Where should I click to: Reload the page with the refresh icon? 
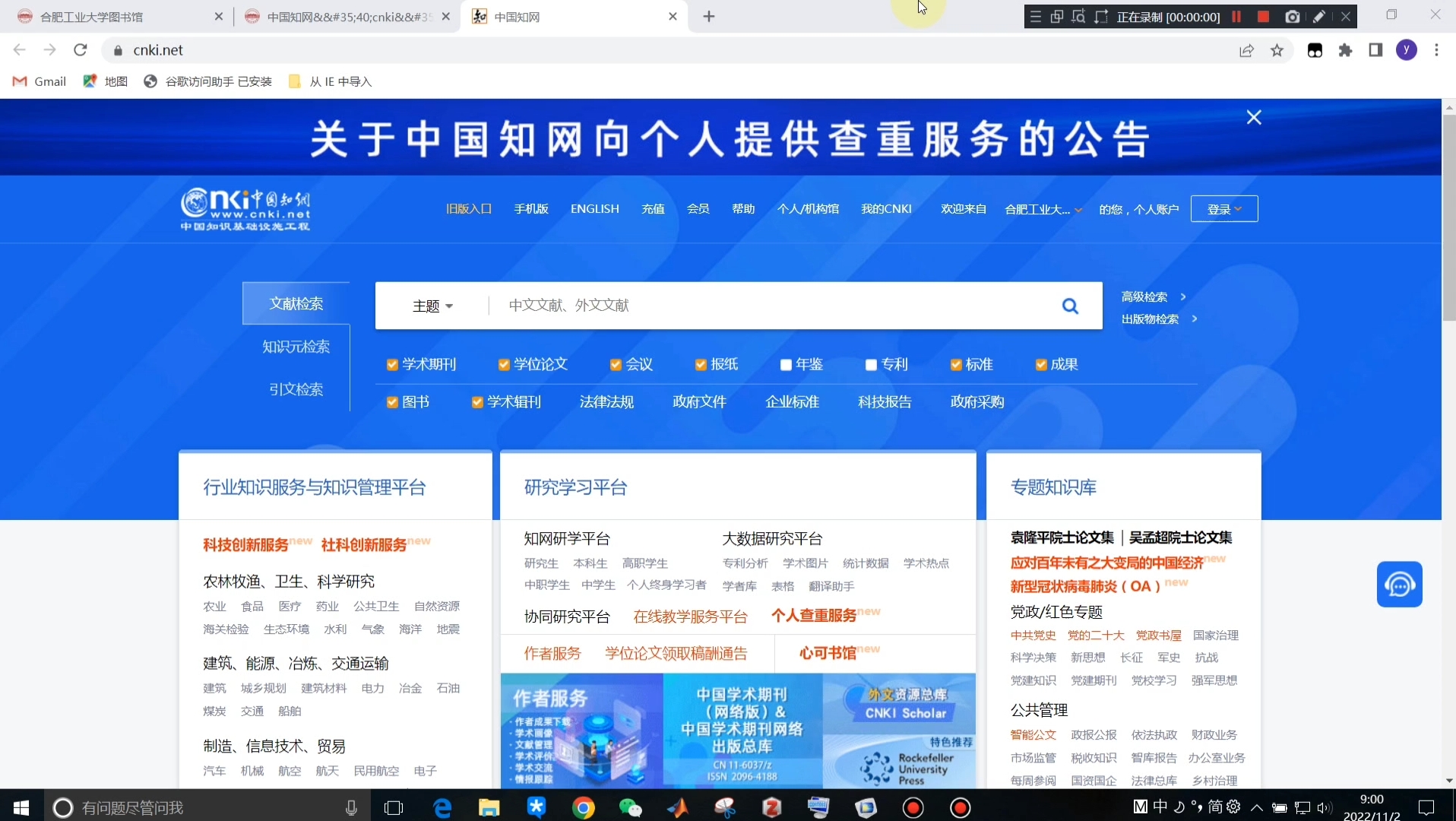coord(81,50)
